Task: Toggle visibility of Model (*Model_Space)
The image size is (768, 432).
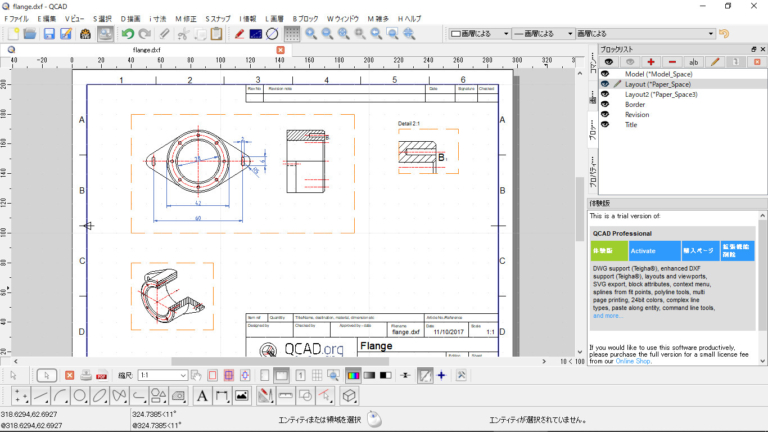Action: click(x=604, y=74)
